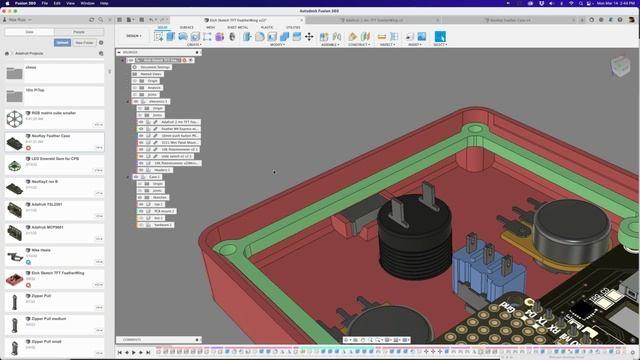
Task: Click the Upload button
Action: 62,42
